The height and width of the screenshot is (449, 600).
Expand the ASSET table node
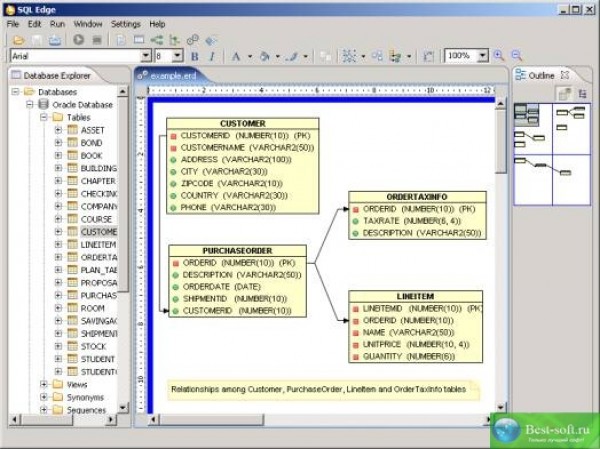[x=58, y=130]
